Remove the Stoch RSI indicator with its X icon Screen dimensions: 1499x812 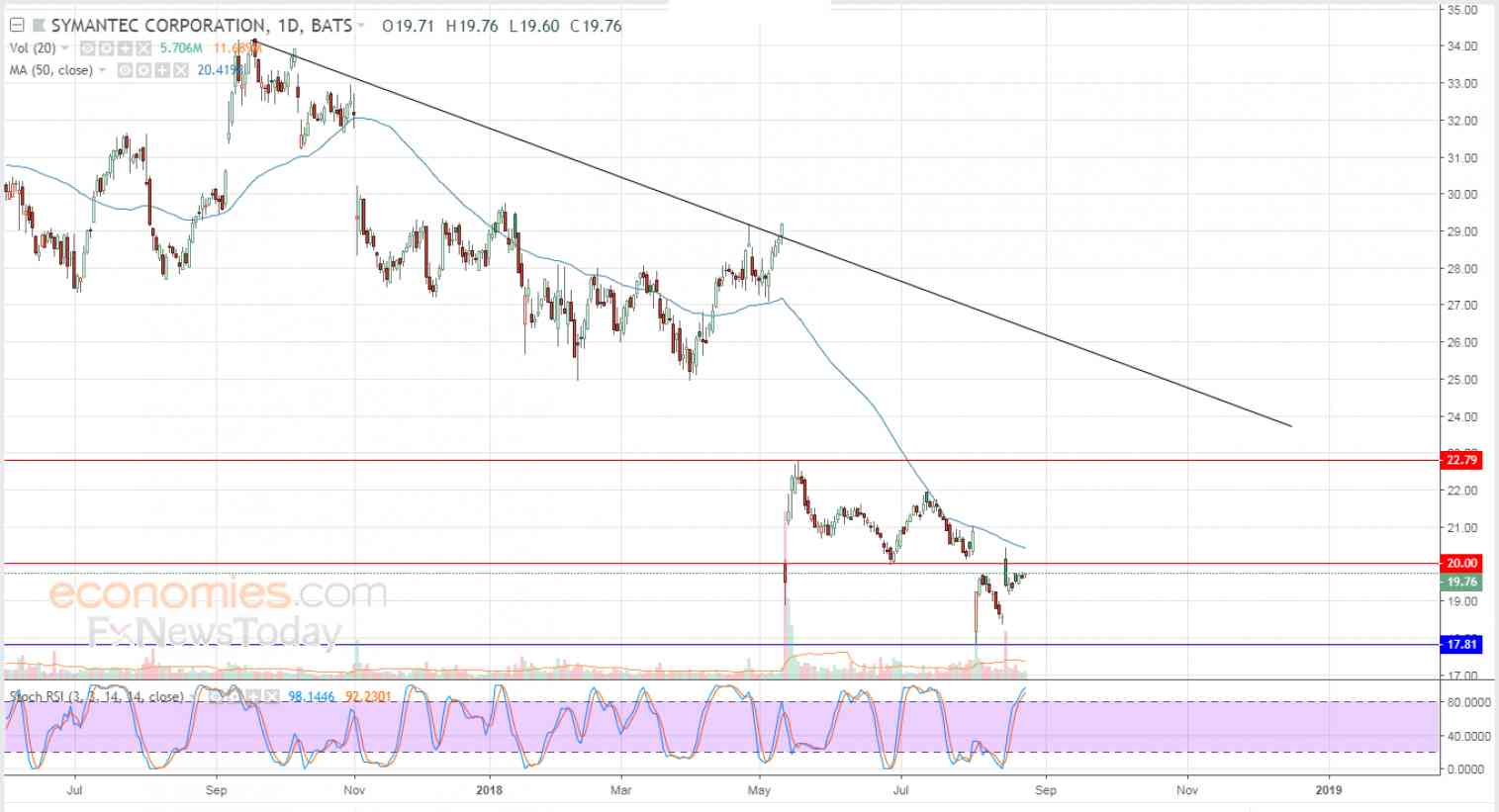[x=271, y=696]
